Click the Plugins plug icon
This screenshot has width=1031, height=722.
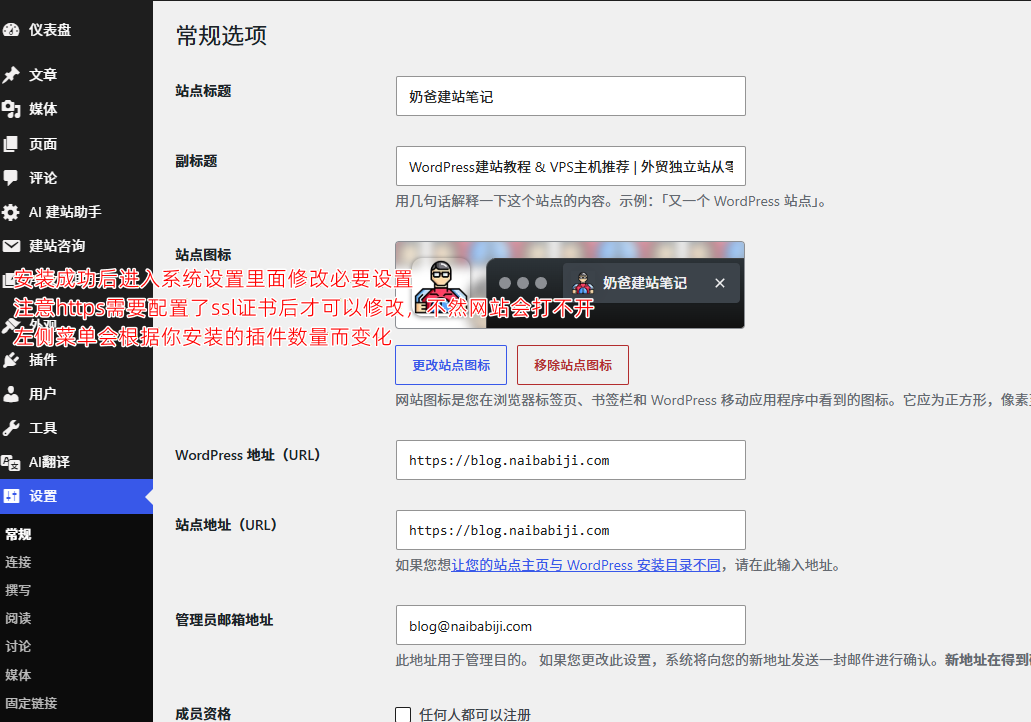(x=11, y=360)
